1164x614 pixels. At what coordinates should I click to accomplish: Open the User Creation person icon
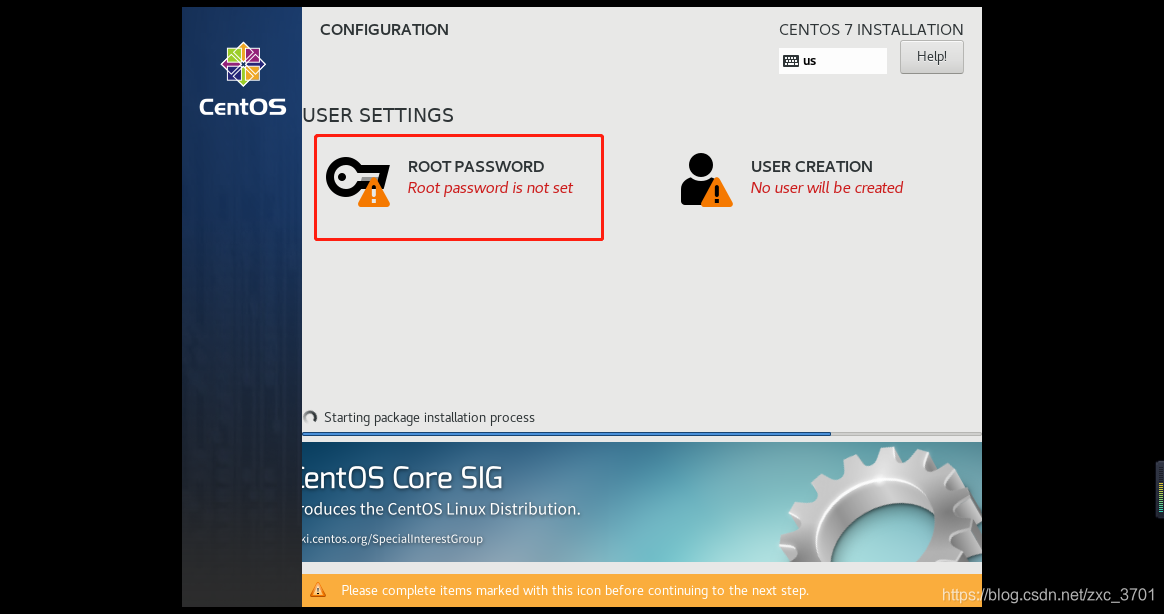point(706,180)
